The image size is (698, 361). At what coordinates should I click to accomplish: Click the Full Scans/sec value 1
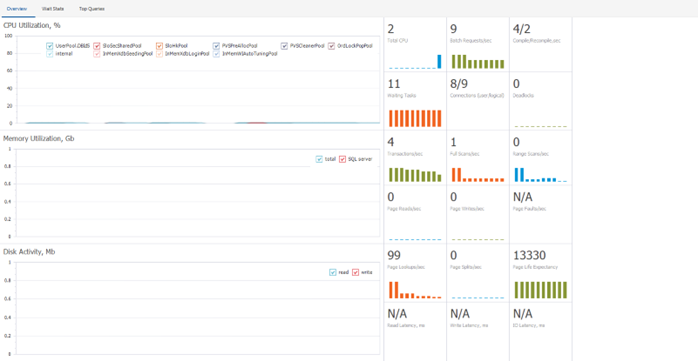click(453, 142)
